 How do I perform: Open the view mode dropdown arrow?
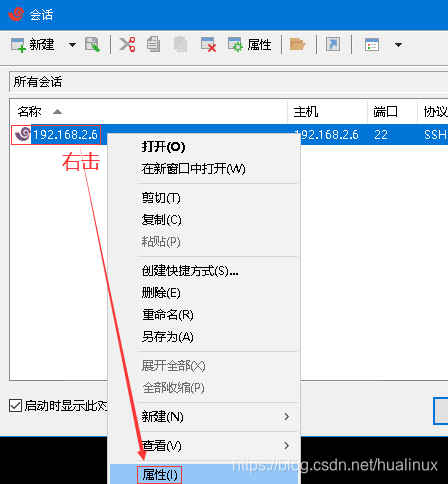click(x=398, y=45)
